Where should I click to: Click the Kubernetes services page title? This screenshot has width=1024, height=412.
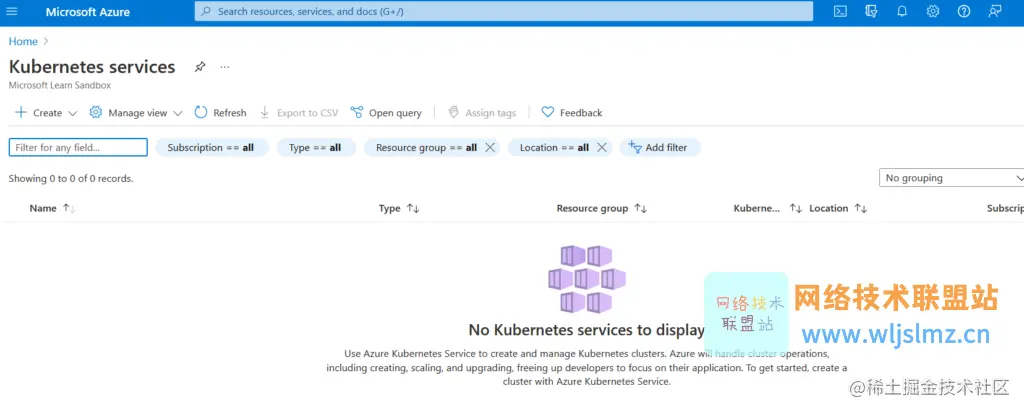92,67
